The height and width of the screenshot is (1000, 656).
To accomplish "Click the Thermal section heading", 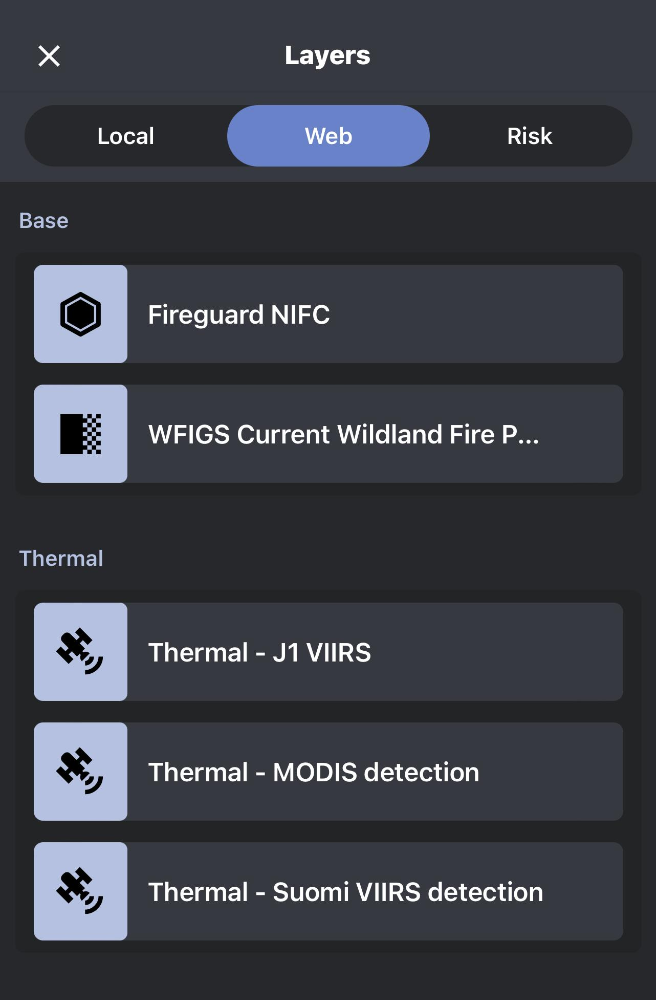I will [x=61, y=559].
